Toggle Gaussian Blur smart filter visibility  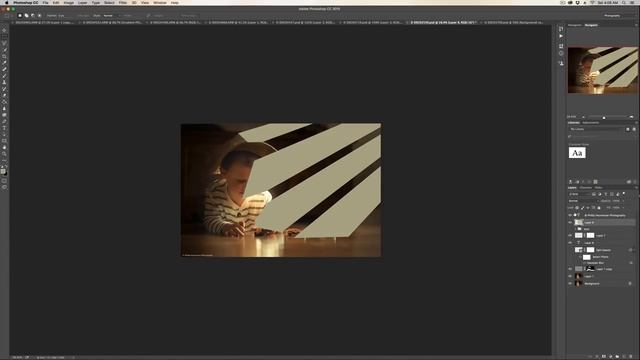click(x=584, y=263)
